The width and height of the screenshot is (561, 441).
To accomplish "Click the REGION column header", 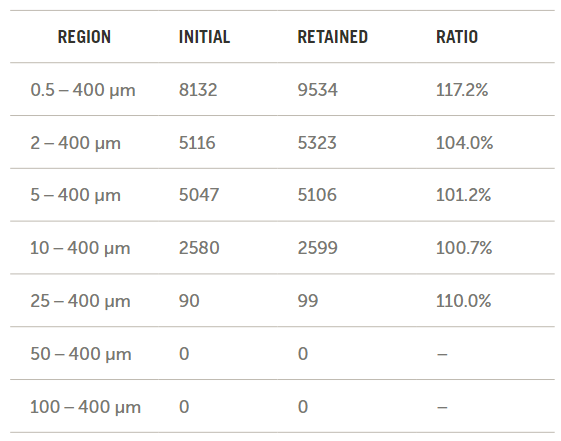I will [84, 37].
